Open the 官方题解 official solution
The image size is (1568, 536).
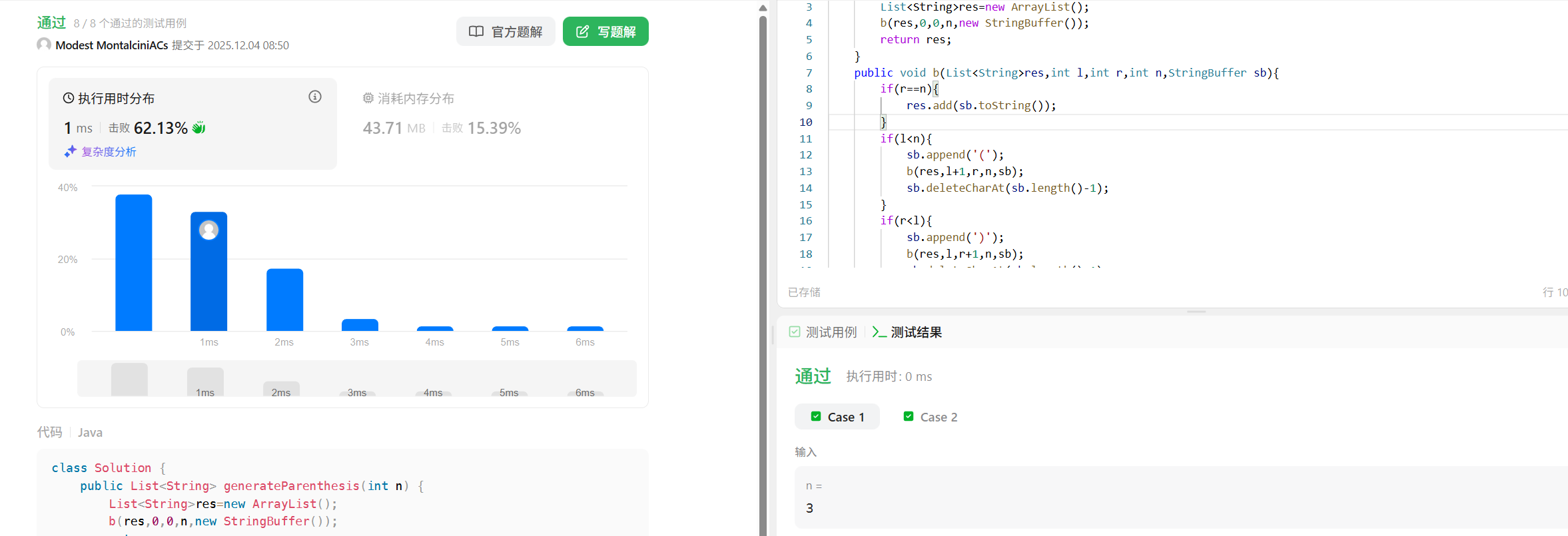pyautogui.click(x=506, y=31)
